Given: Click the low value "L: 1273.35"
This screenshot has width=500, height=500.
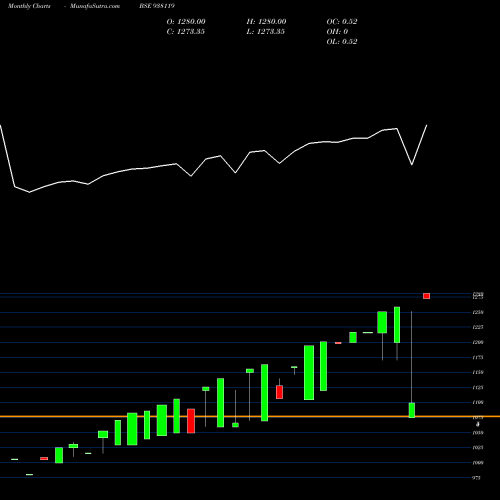Looking at the screenshot, I should 266,32.
